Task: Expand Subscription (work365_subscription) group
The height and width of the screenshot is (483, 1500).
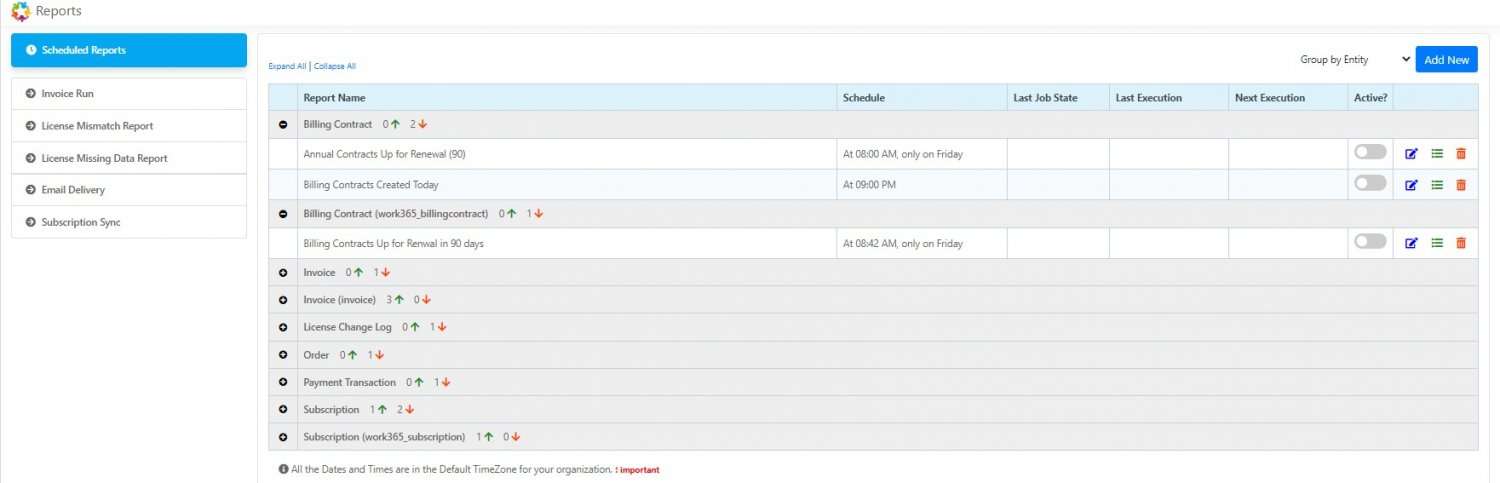Action: coord(283,437)
